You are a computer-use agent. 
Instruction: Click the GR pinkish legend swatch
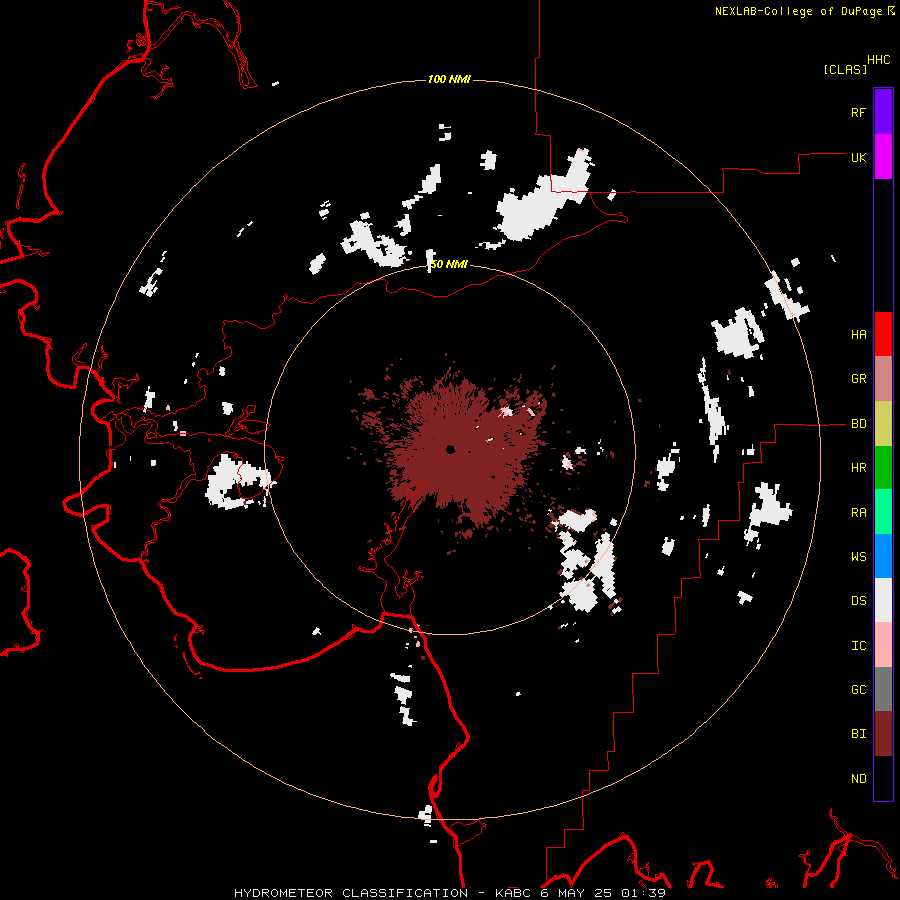(x=883, y=379)
